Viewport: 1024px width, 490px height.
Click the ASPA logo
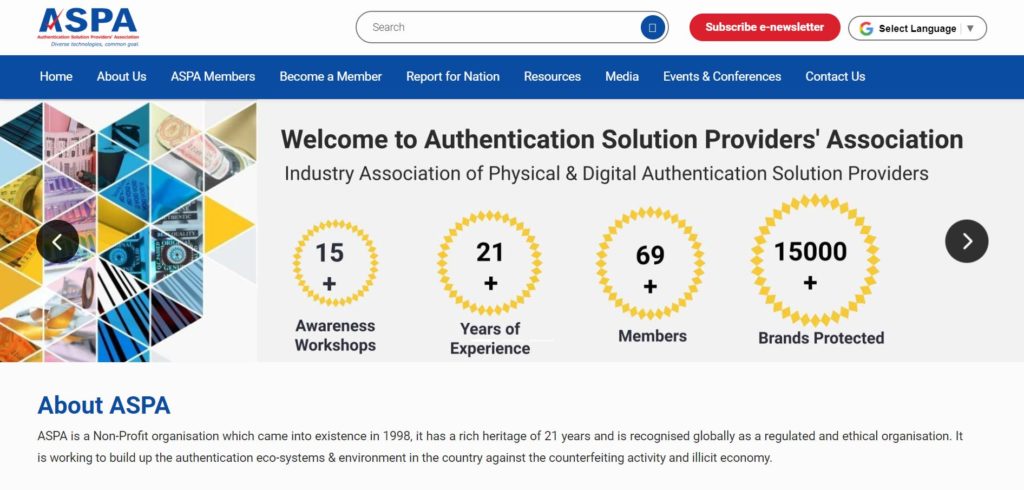click(88, 27)
